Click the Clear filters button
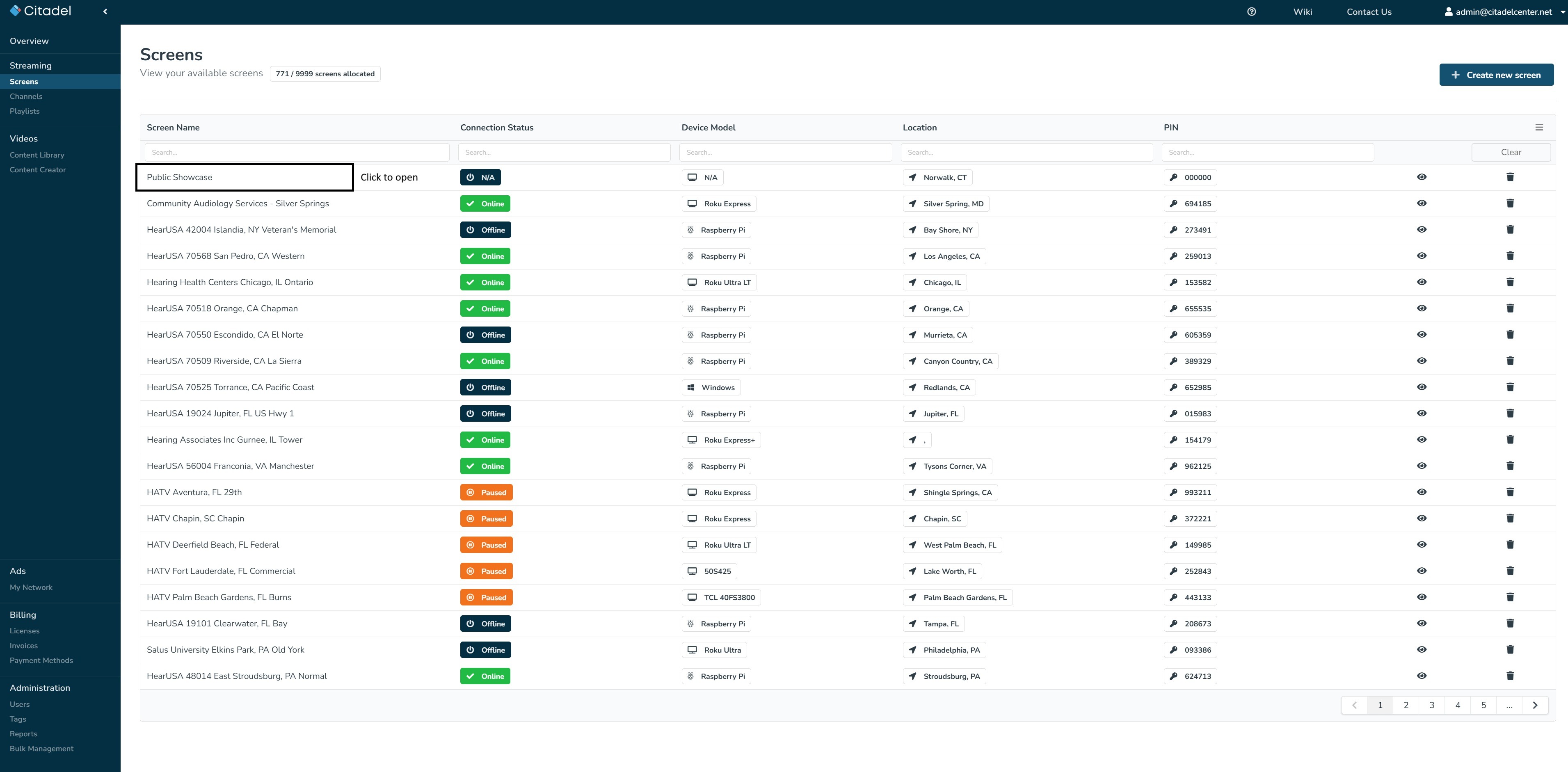Screen dimensions: 1568x772 pyautogui.click(x=1510, y=152)
